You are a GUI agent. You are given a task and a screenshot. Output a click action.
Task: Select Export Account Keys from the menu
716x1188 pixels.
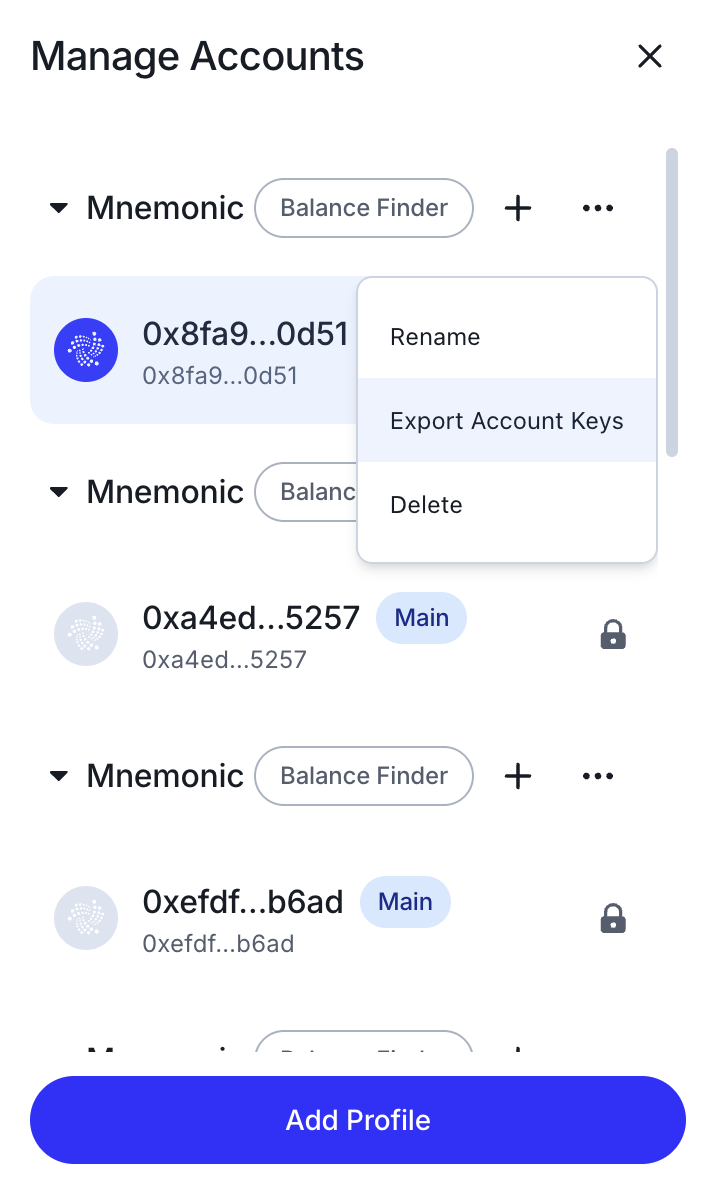(x=506, y=420)
